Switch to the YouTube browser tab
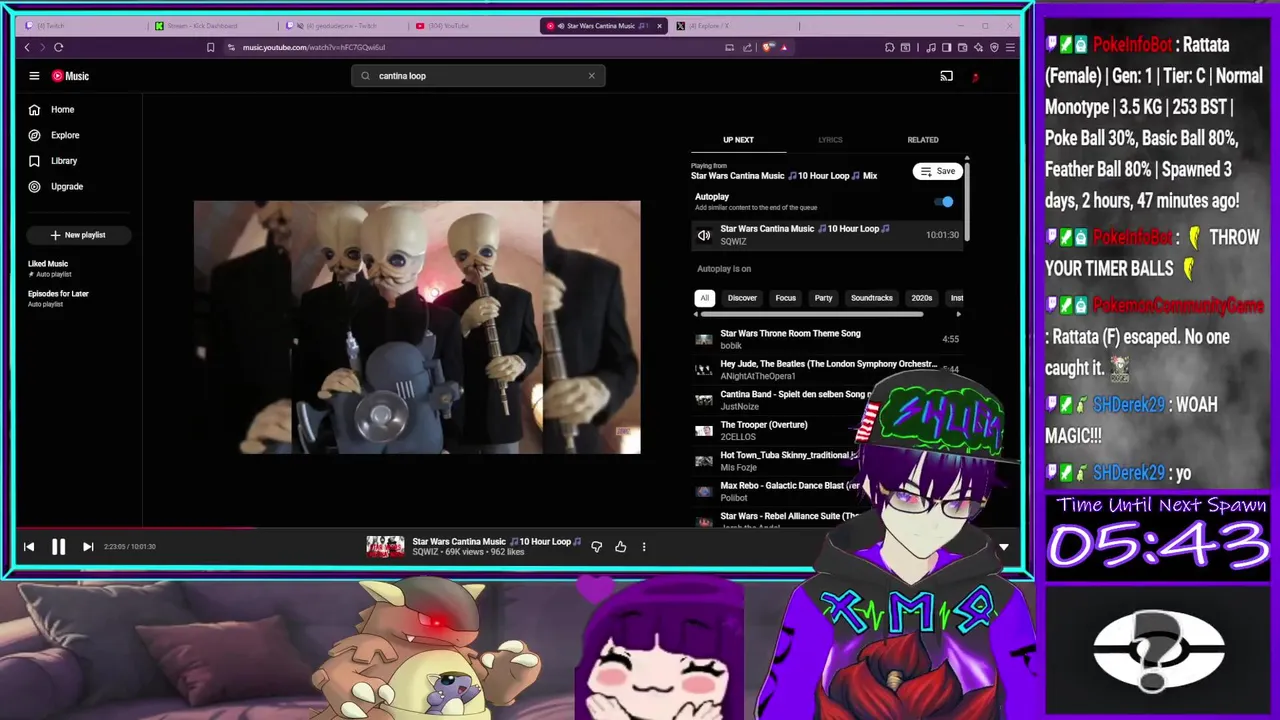 (x=470, y=26)
